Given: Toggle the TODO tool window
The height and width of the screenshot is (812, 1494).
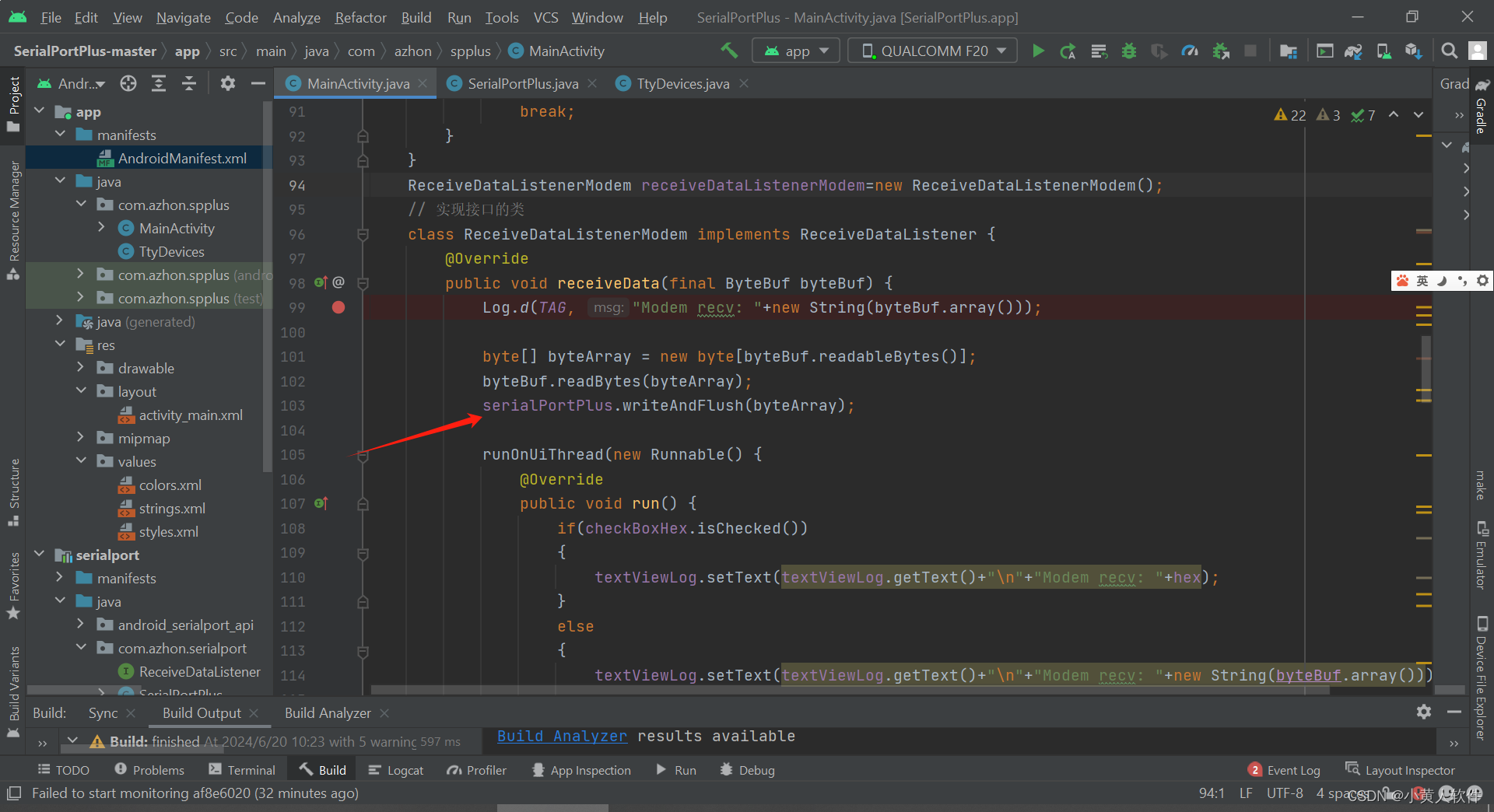Looking at the screenshot, I should point(64,769).
